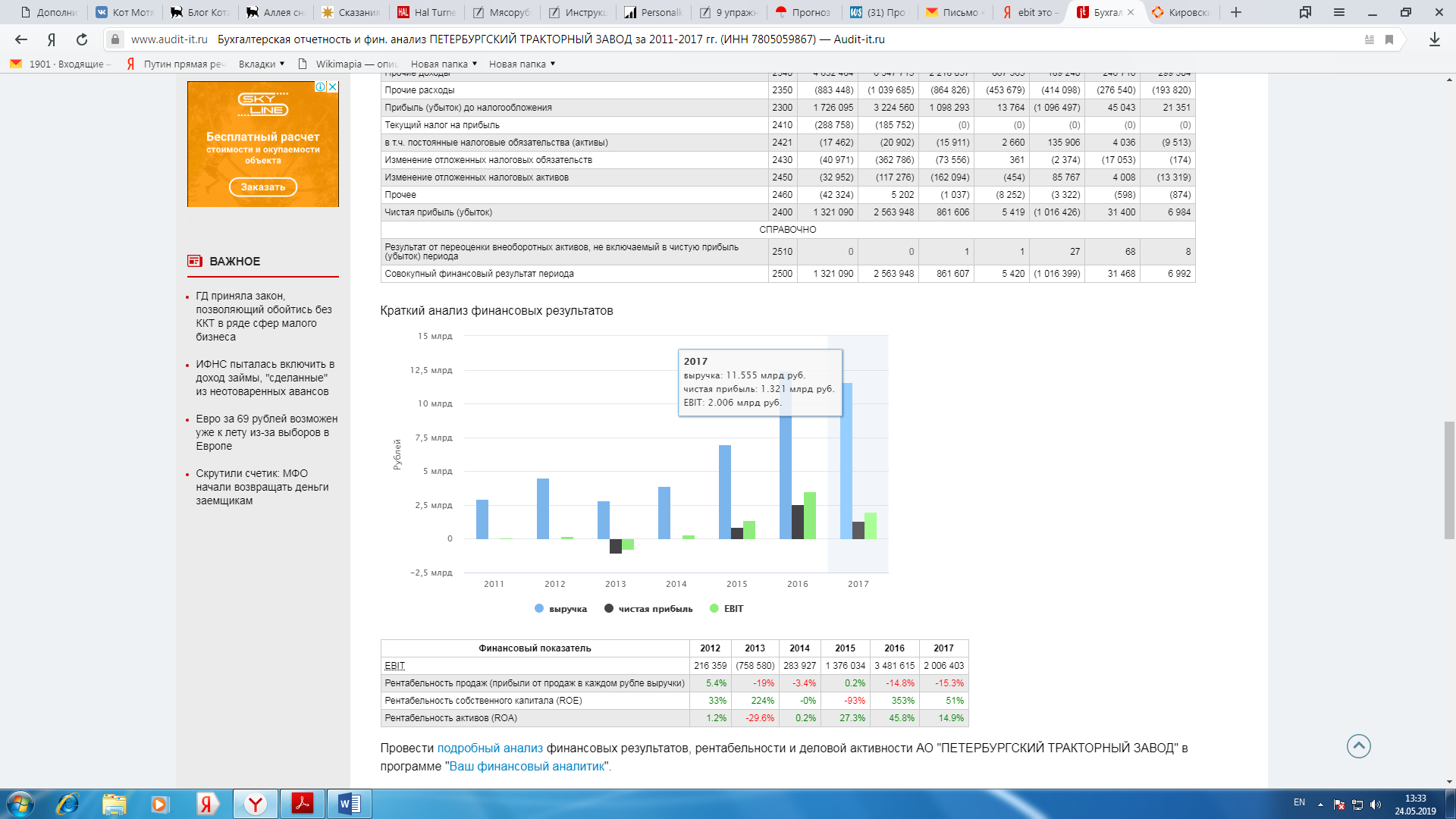Select the Рентабельность активов (ROA) row label

point(450,718)
